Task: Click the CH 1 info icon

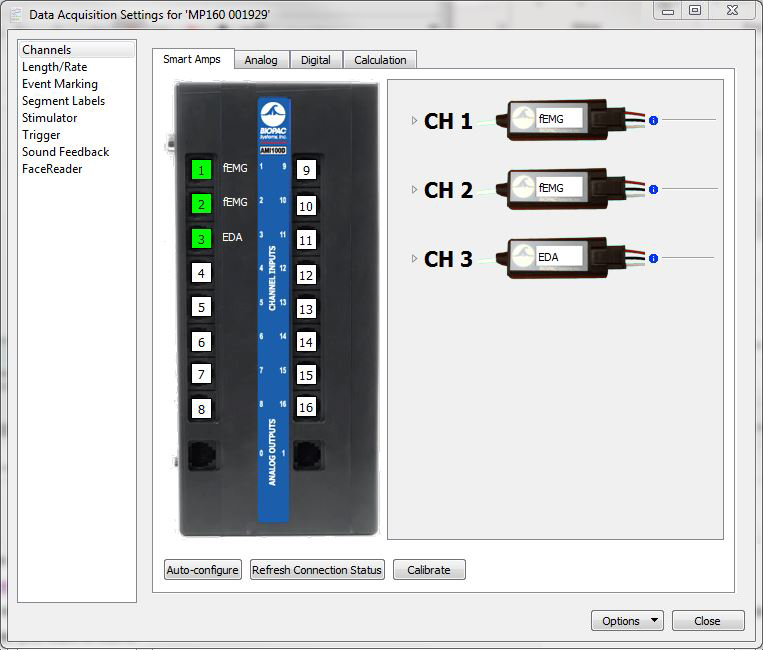Action: pyautogui.click(x=653, y=120)
